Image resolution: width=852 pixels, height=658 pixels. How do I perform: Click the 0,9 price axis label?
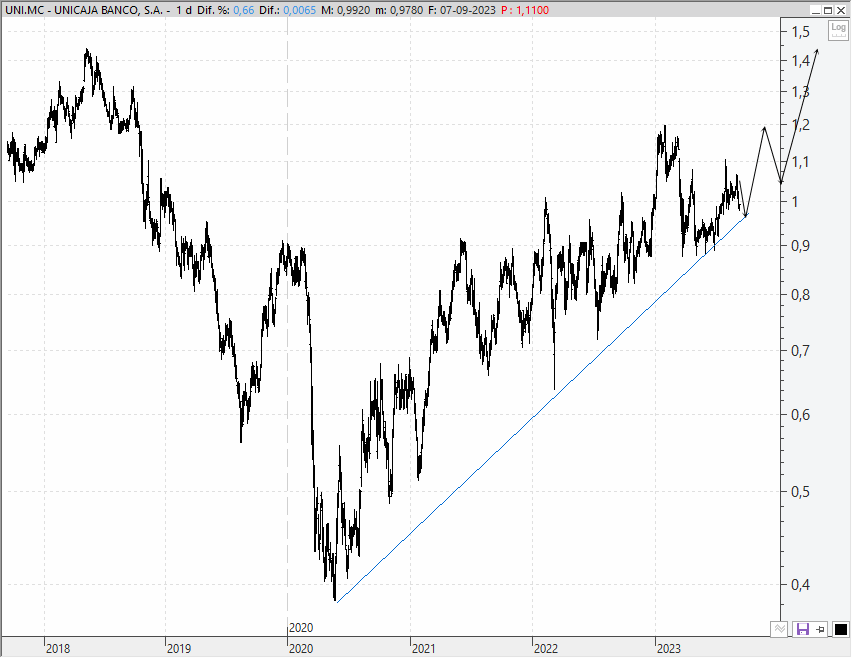click(800, 246)
